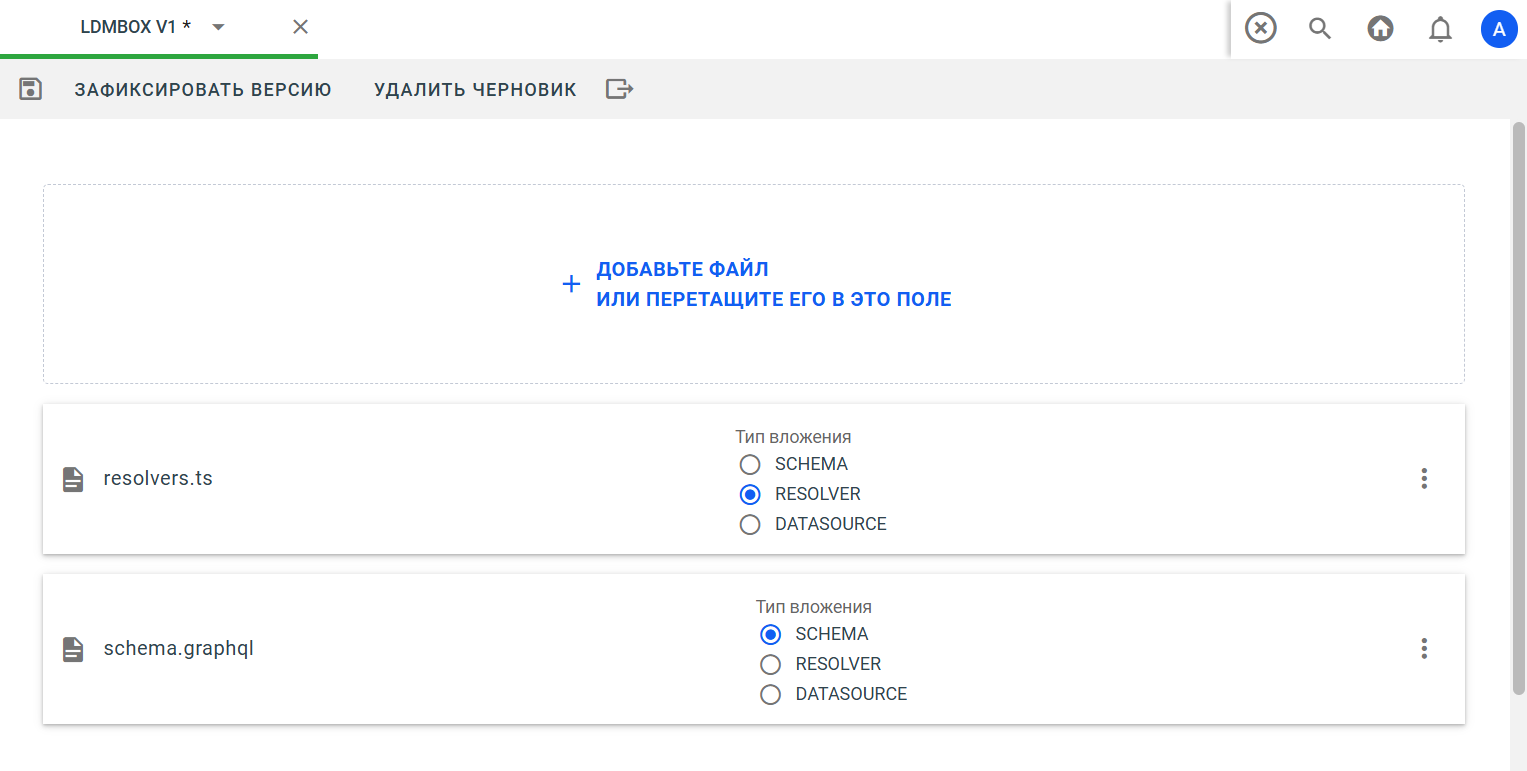Click the file icon next to resolvers.ts

click(x=73, y=479)
